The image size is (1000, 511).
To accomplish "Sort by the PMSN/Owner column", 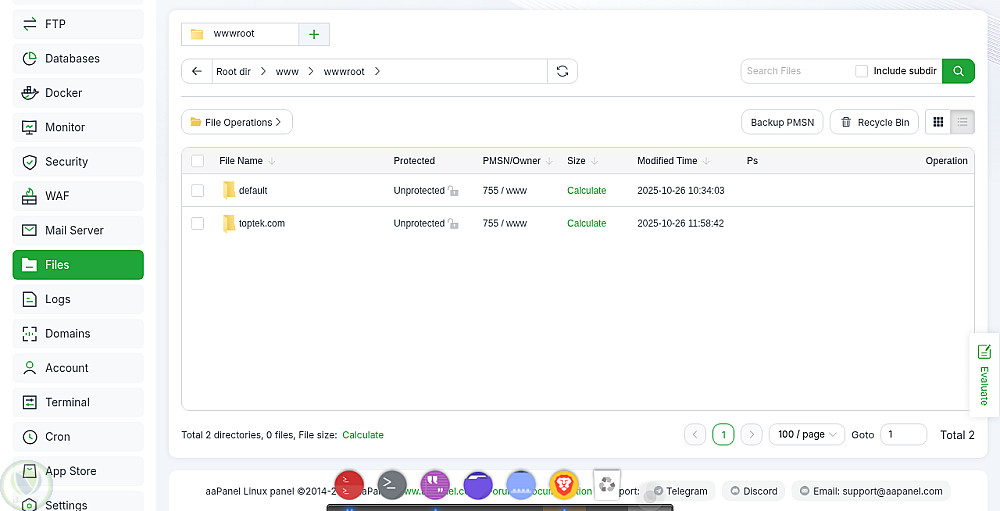I will point(518,161).
